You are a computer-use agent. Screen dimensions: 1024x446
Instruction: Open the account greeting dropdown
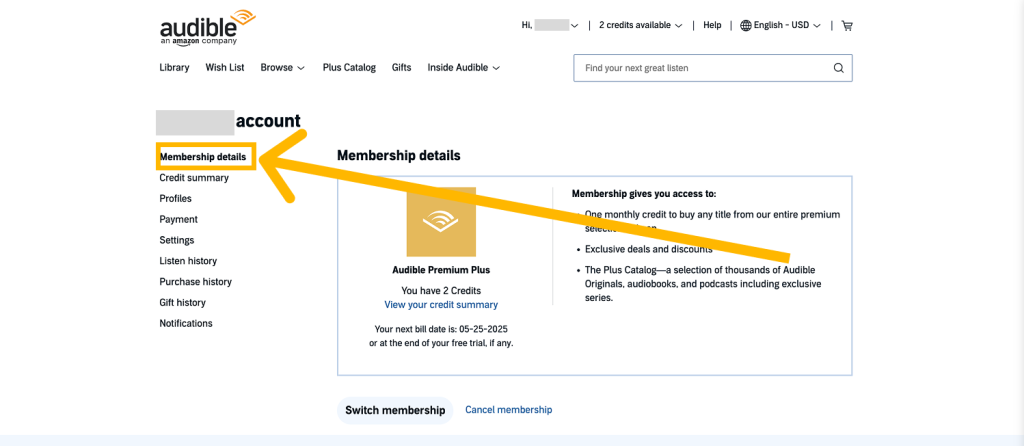550,25
